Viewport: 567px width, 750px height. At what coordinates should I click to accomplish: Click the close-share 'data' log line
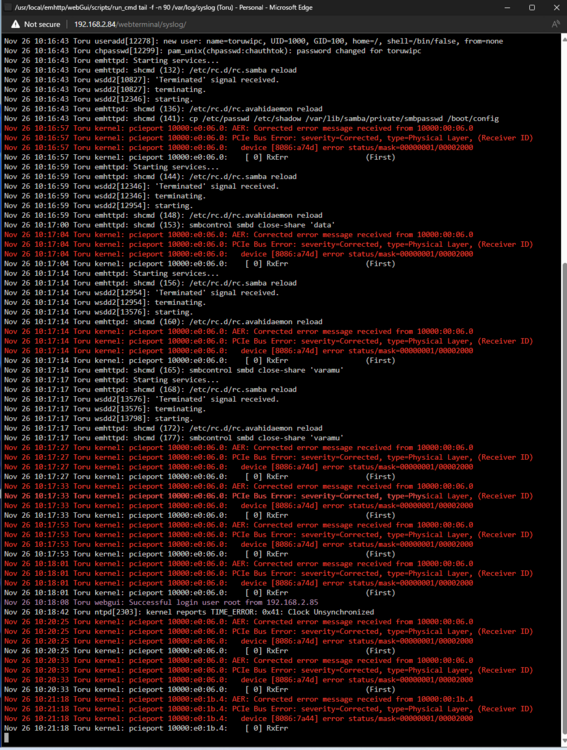point(169,225)
